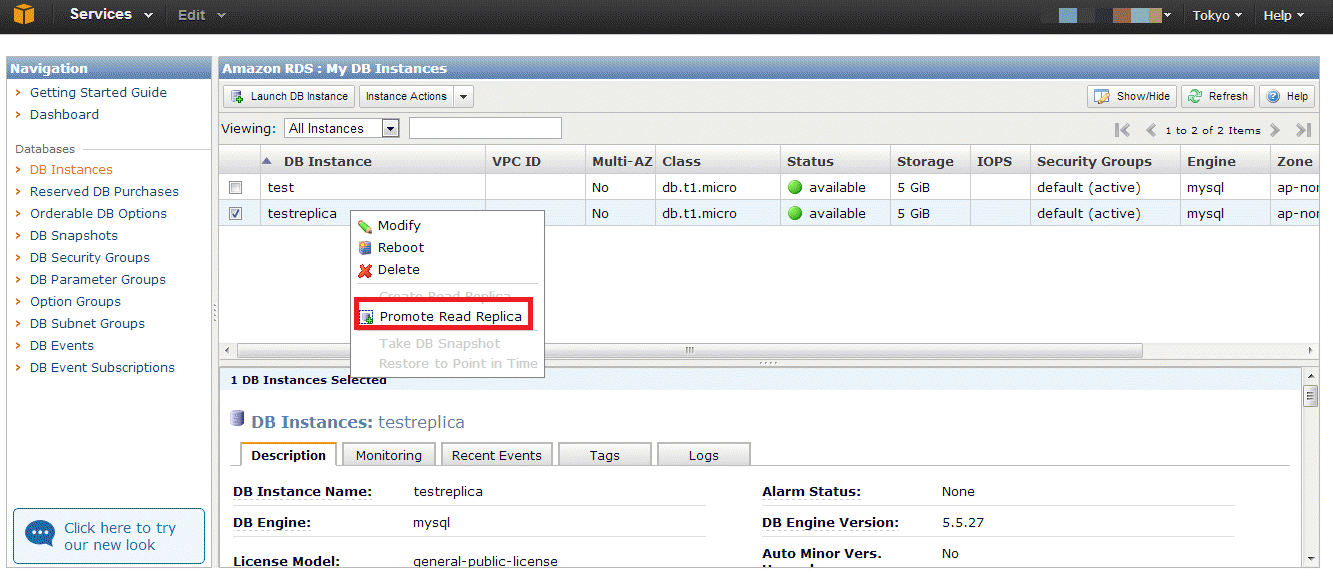Sort the table by Class column

(718, 161)
